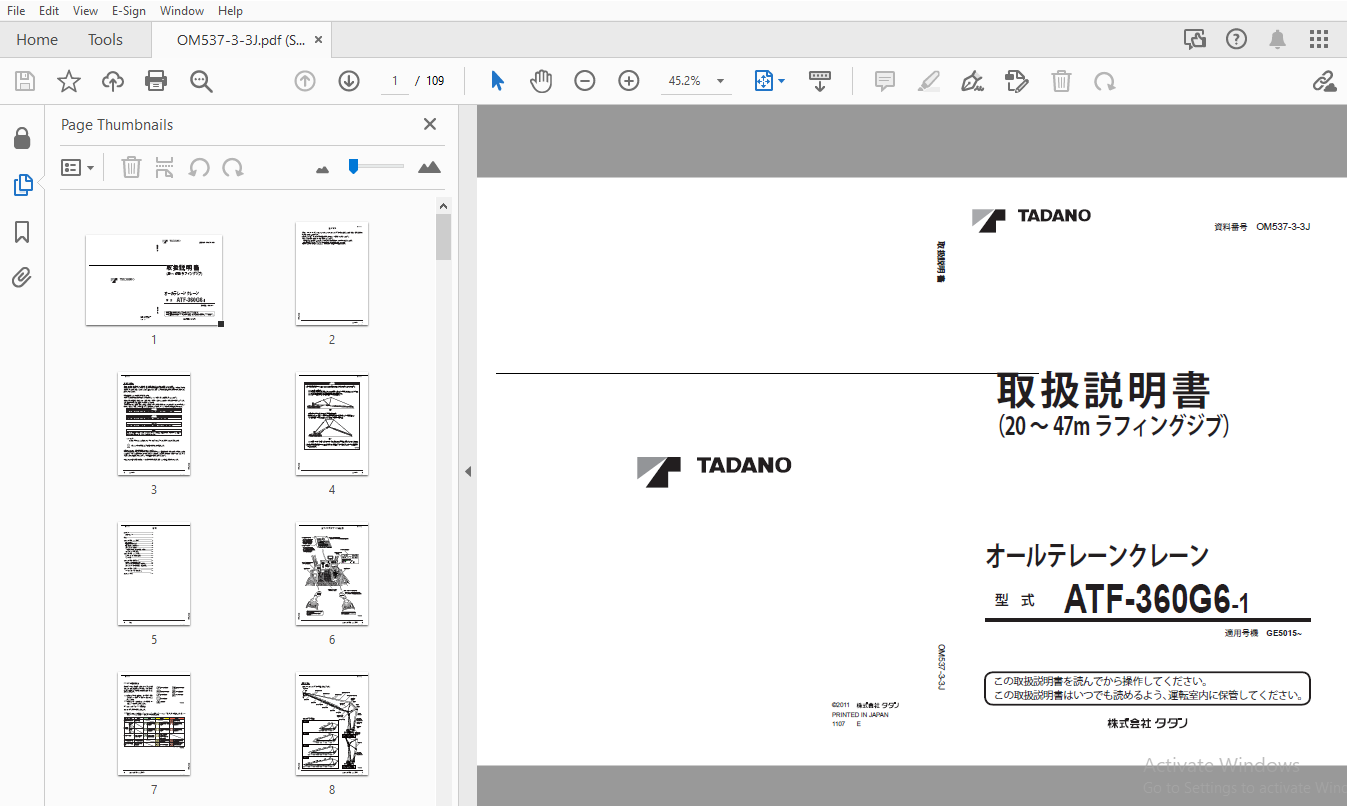Rotate pages clockwise in thumbnails
Viewport: 1347px width, 806px height.
233,167
